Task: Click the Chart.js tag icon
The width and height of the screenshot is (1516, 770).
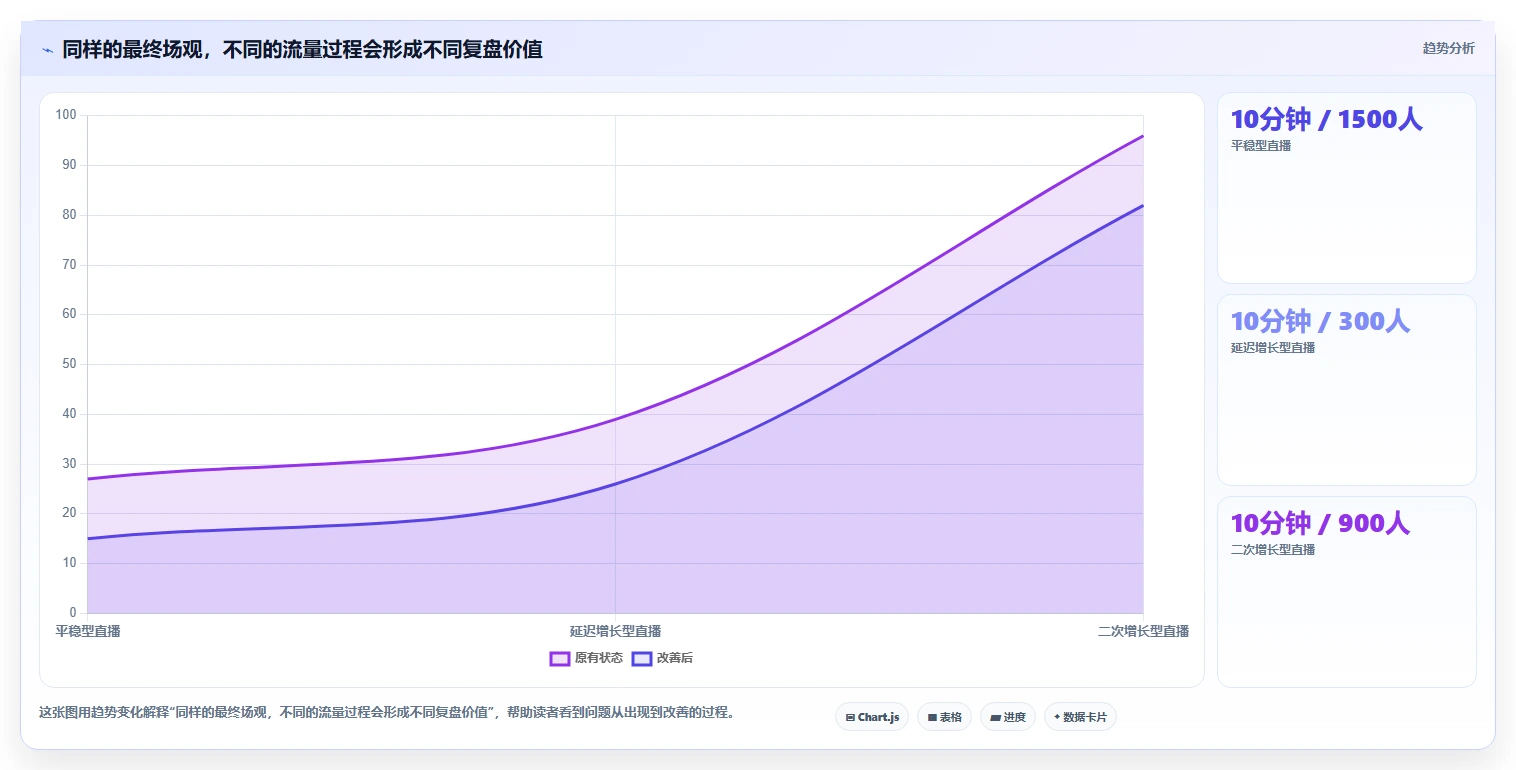Action: coord(850,717)
